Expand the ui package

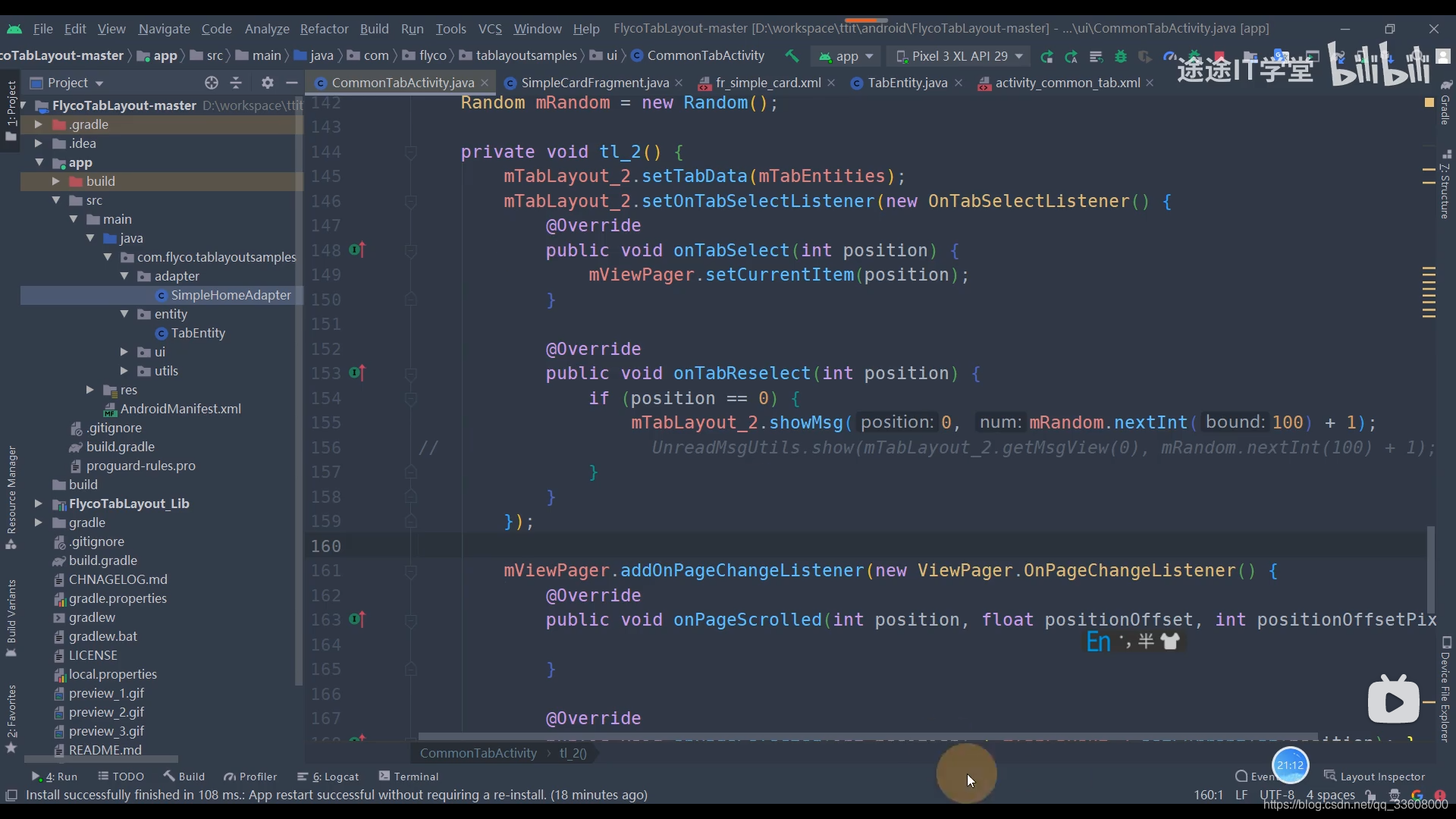pyautogui.click(x=124, y=352)
